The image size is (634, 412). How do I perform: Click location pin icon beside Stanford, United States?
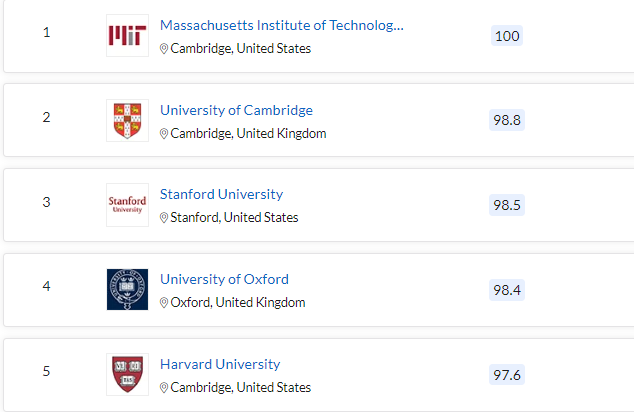click(x=164, y=218)
